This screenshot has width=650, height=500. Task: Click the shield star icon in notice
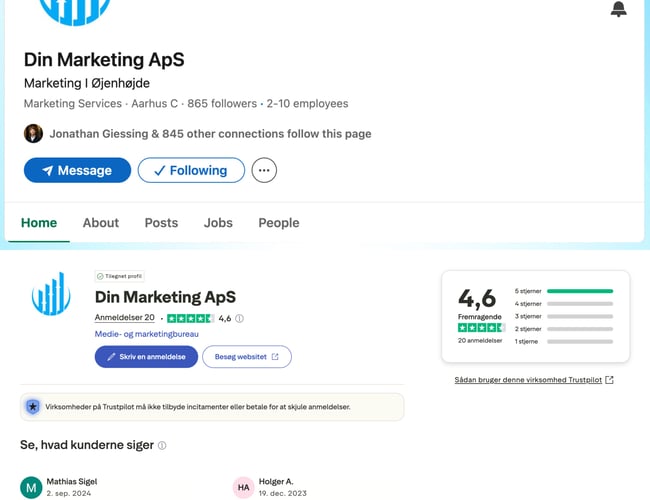33,407
